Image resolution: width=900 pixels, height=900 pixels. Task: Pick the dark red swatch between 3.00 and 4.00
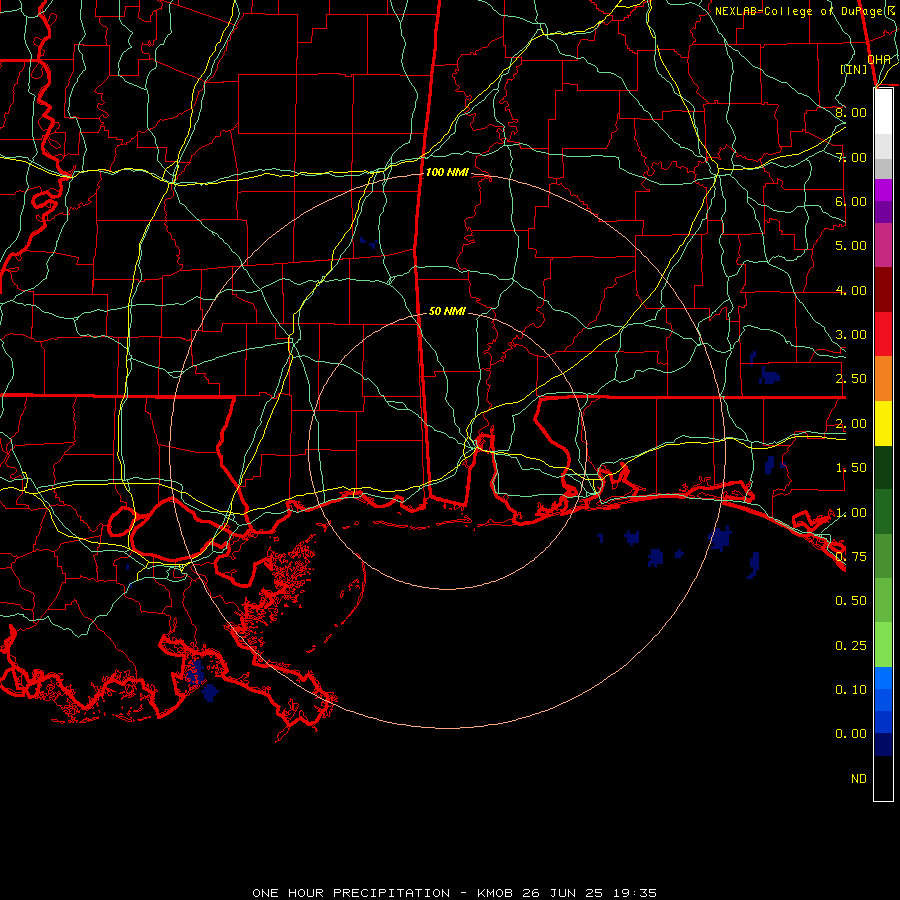point(883,290)
